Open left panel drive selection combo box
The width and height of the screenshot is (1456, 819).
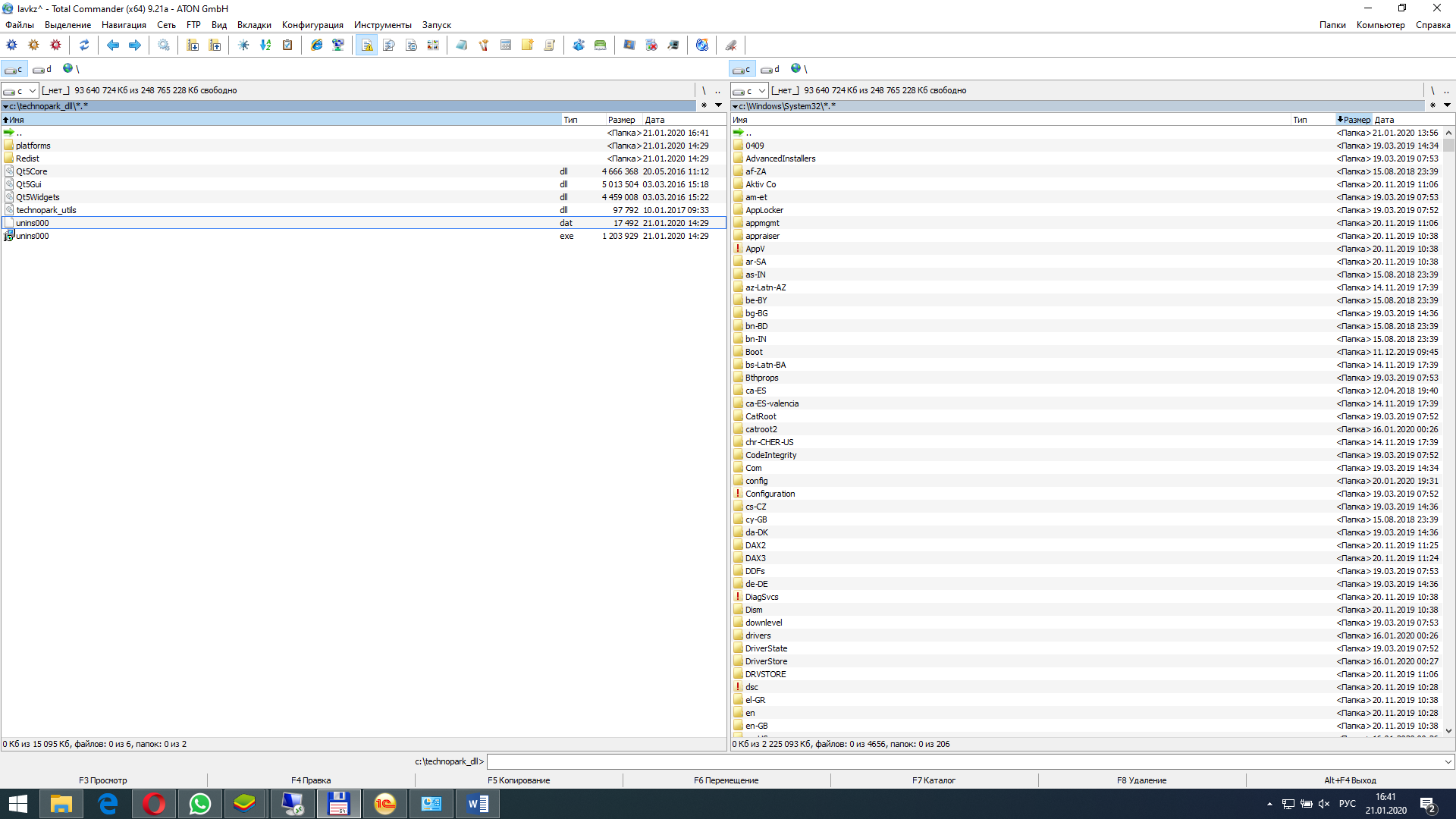pos(20,90)
